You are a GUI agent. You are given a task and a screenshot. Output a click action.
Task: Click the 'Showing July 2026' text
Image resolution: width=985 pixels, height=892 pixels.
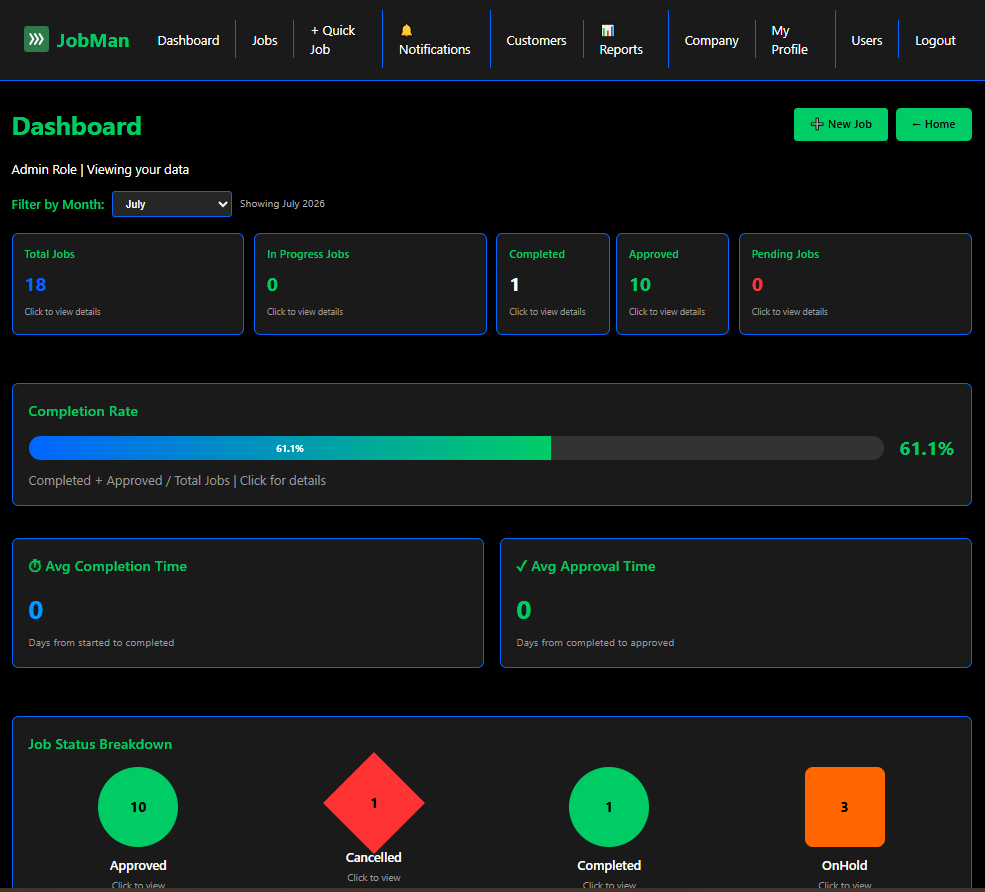click(x=282, y=204)
